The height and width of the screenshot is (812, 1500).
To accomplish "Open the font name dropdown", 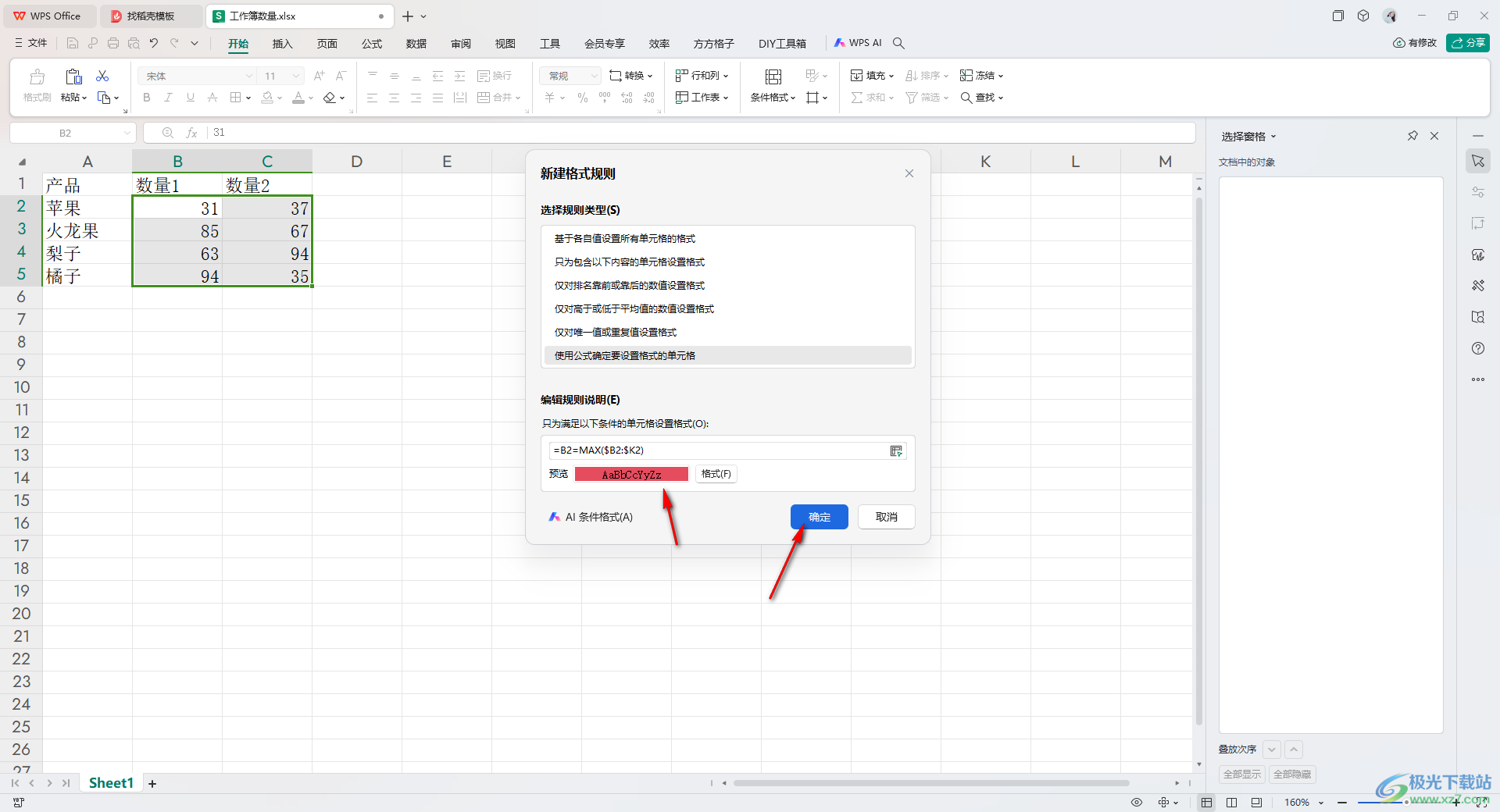I will pos(249,76).
